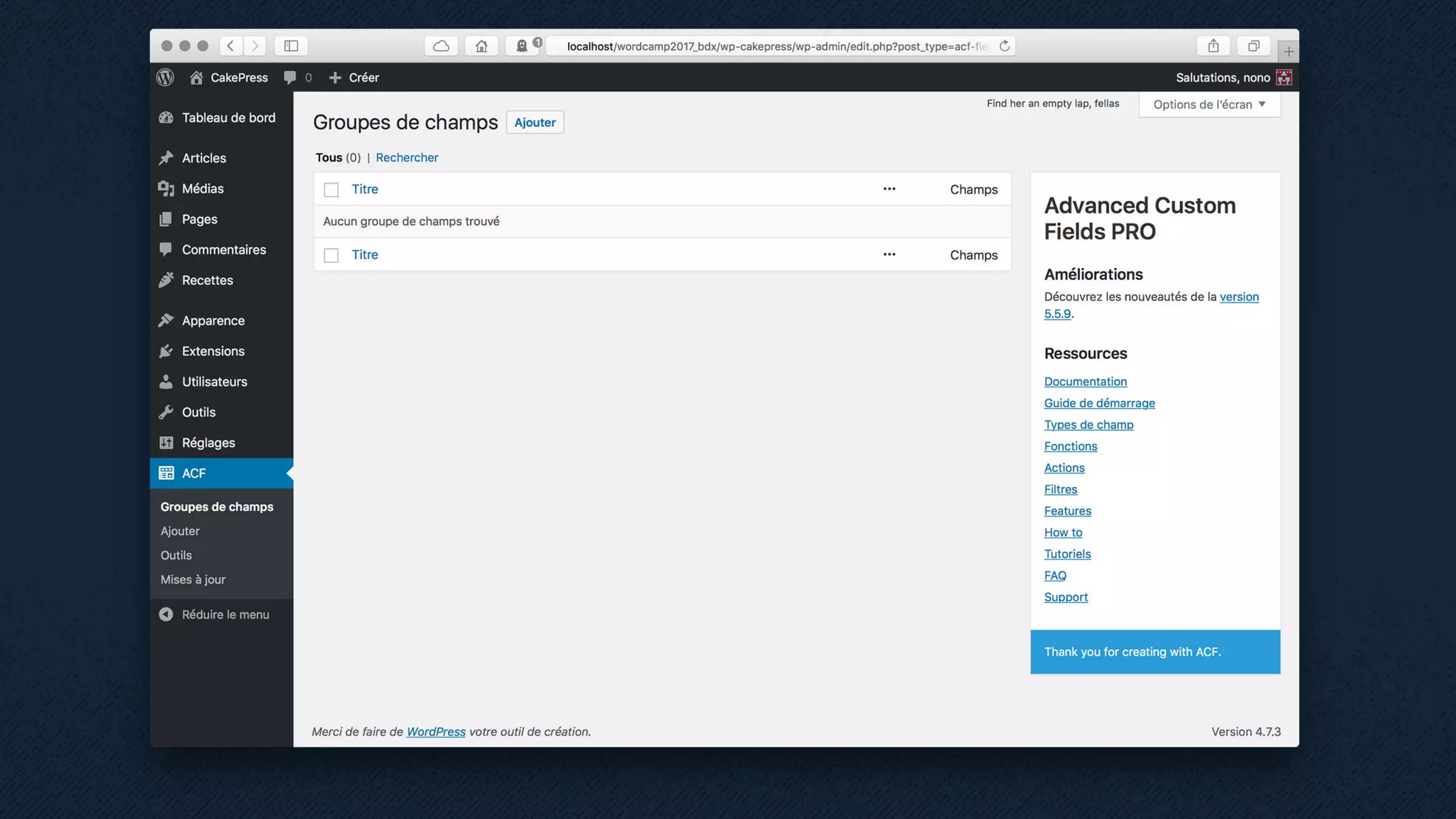This screenshot has width=1456, height=819.
Task: Click the reload page icon
Action: coord(1005,46)
